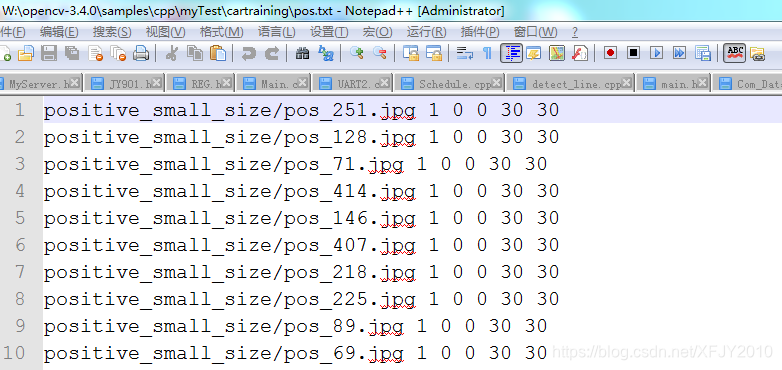Click the Save file toolbar icon
This screenshot has height=370, width=782.
pos(48,53)
